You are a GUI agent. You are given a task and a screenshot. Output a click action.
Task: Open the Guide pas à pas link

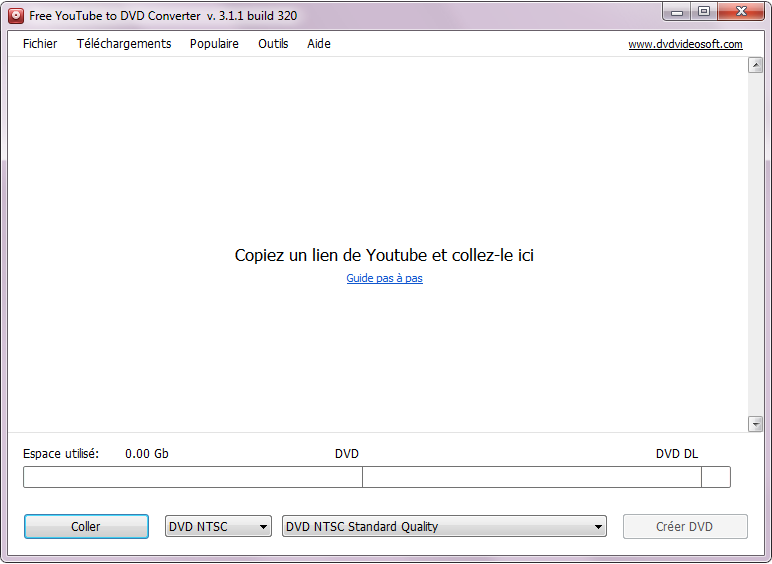(385, 278)
